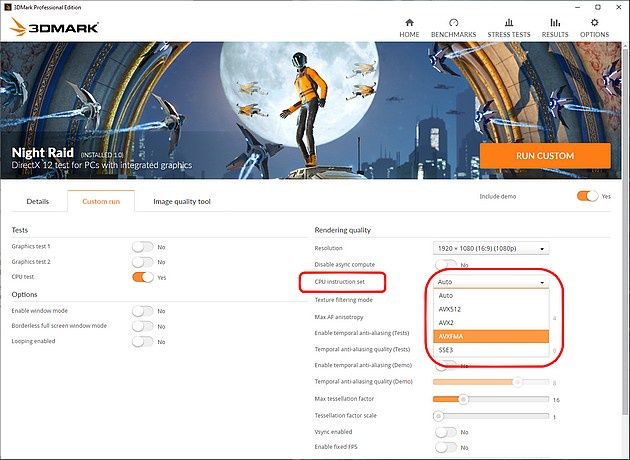Open the Image quality tool tab

point(182,201)
